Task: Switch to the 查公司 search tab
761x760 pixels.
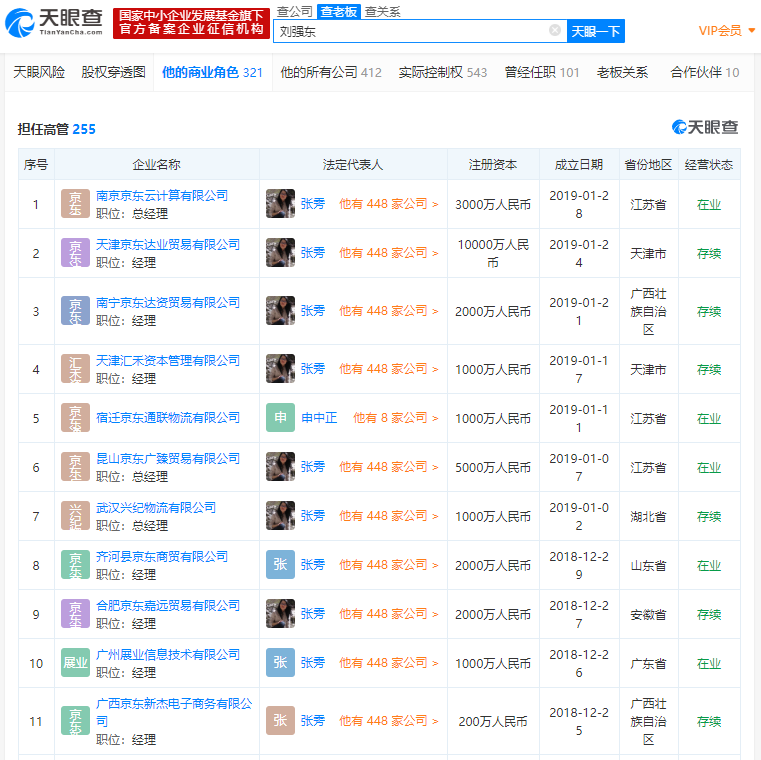Action: coord(295,12)
